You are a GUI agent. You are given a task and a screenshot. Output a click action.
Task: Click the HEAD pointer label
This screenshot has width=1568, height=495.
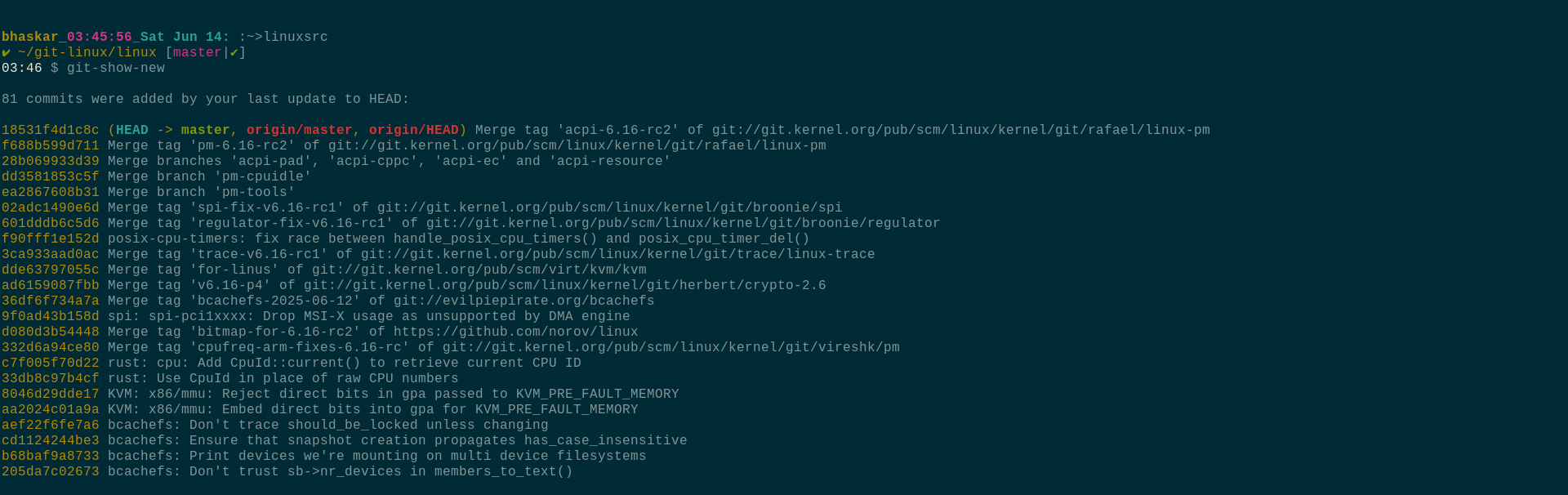tap(132, 130)
